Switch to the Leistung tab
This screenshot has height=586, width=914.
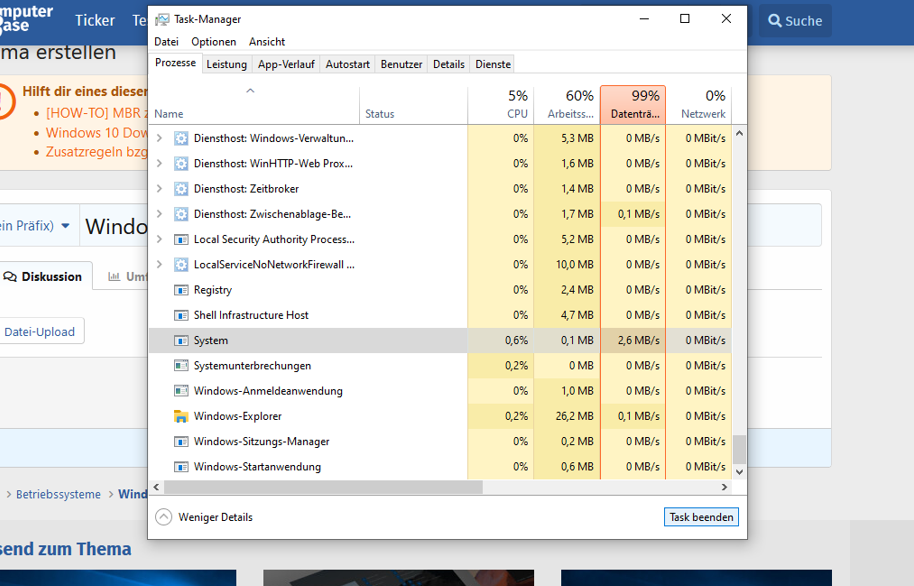click(x=226, y=64)
